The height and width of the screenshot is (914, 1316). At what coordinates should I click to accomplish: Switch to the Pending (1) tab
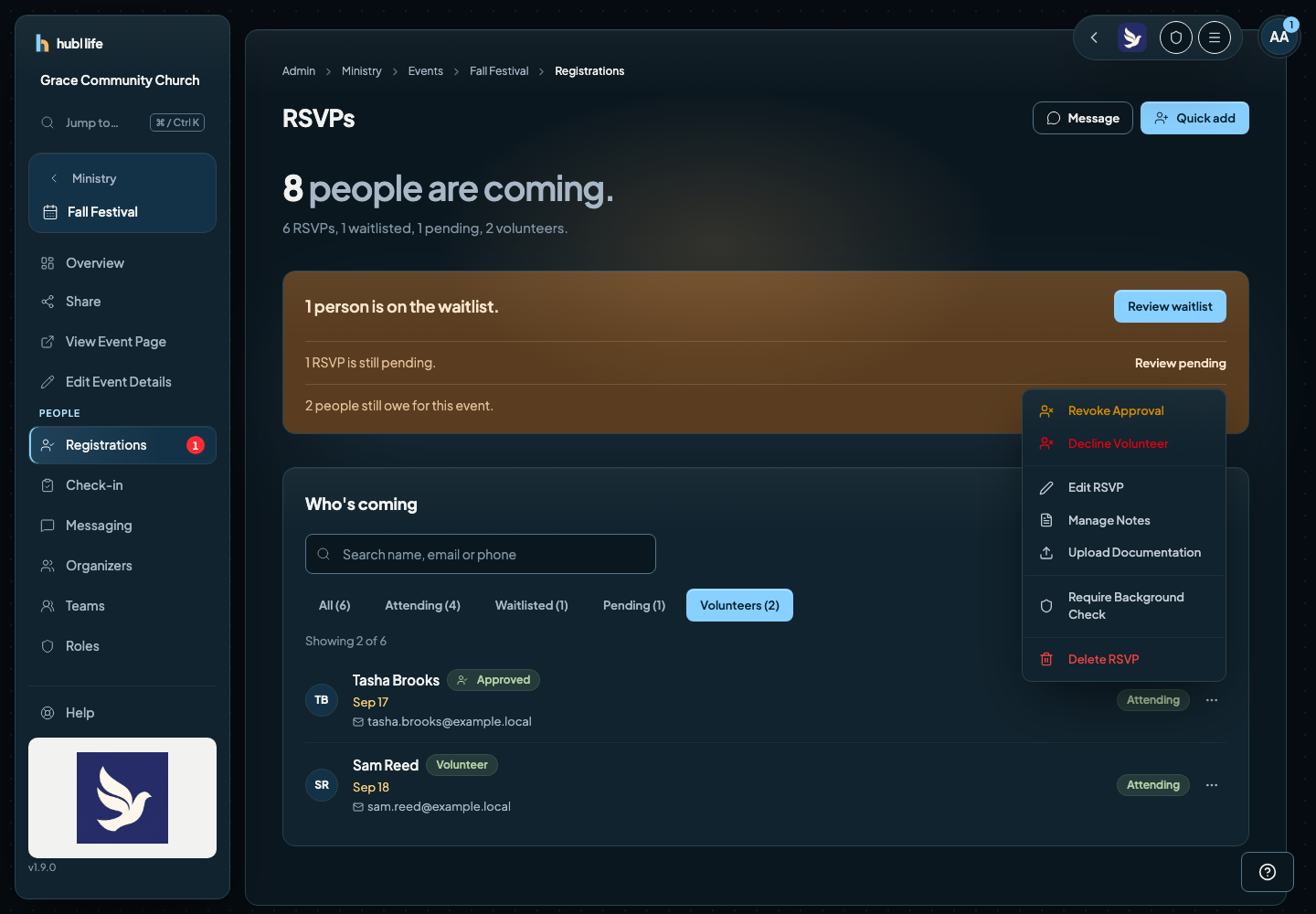tap(634, 605)
